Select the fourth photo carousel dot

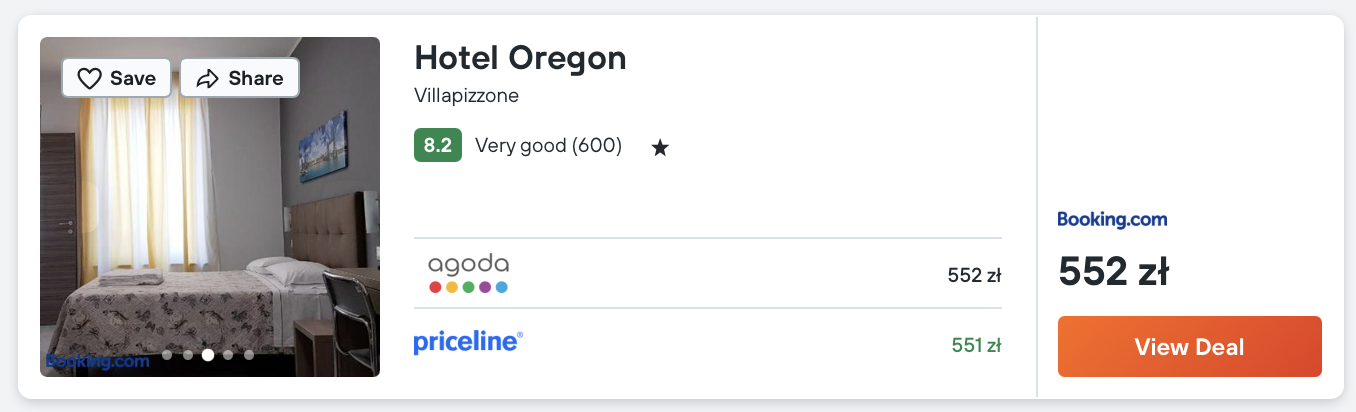(x=228, y=354)
